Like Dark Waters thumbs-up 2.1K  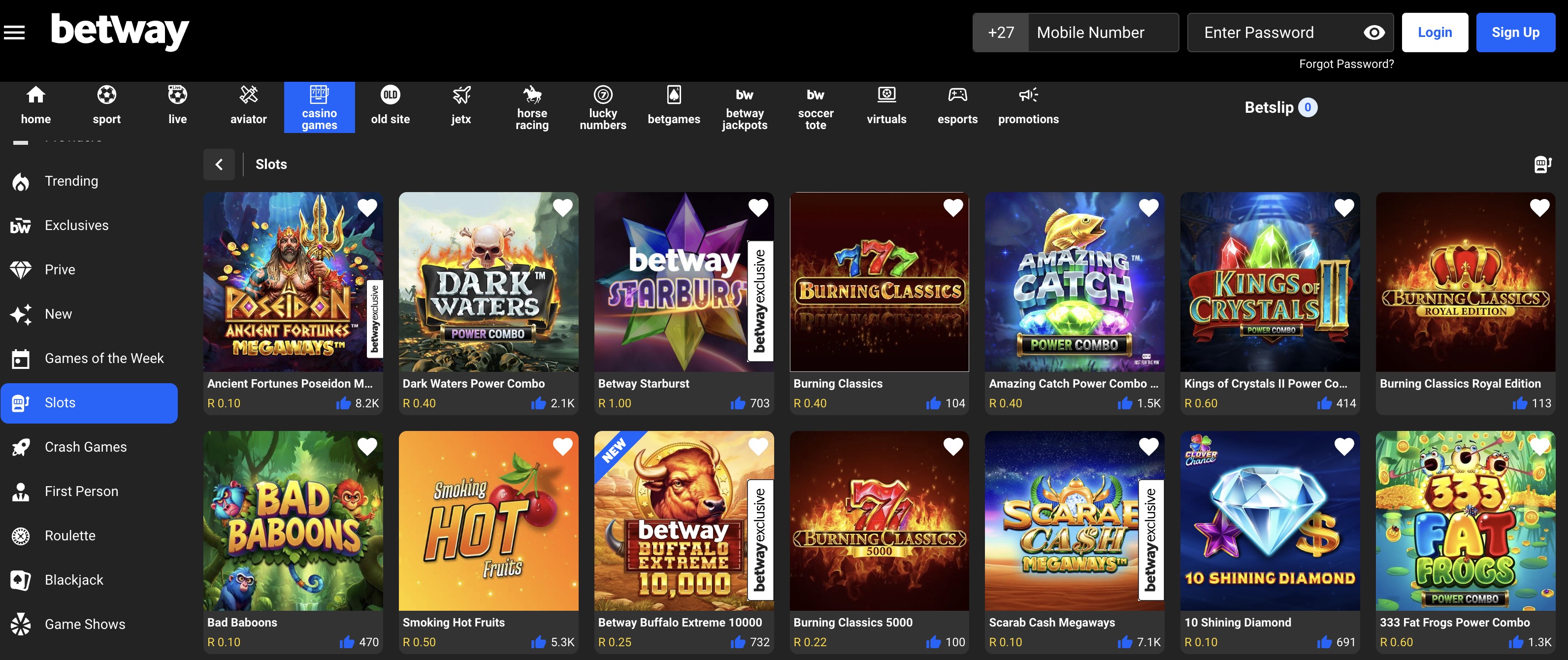539,402
